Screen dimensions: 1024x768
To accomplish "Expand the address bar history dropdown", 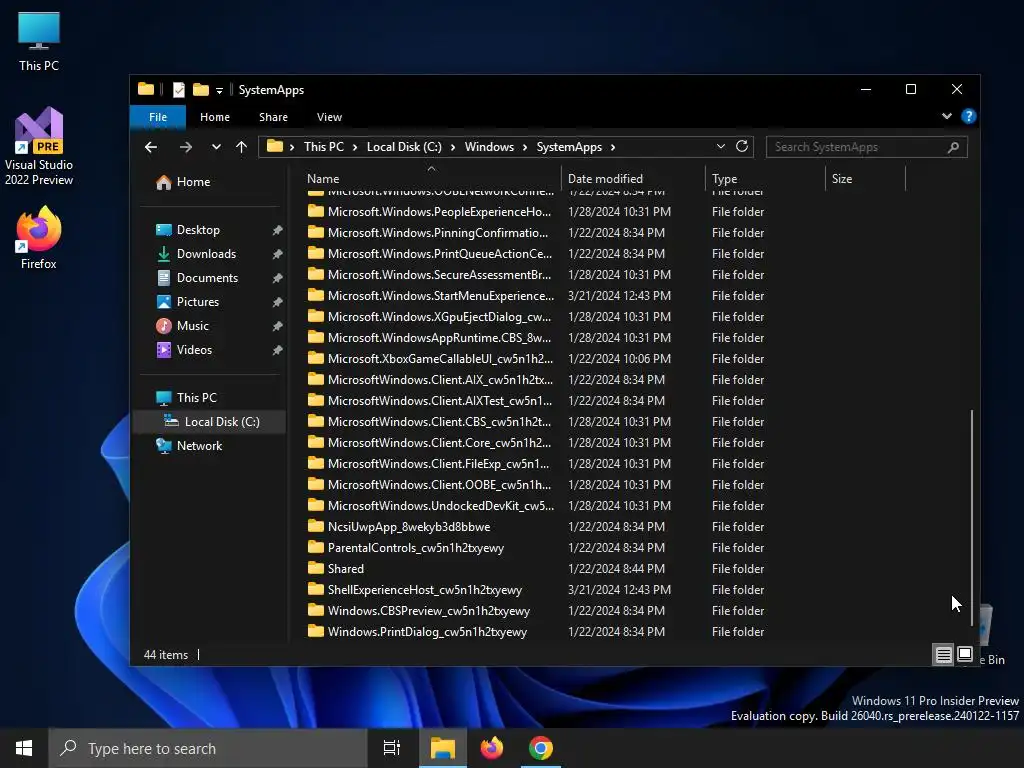I will pos(721,146).
